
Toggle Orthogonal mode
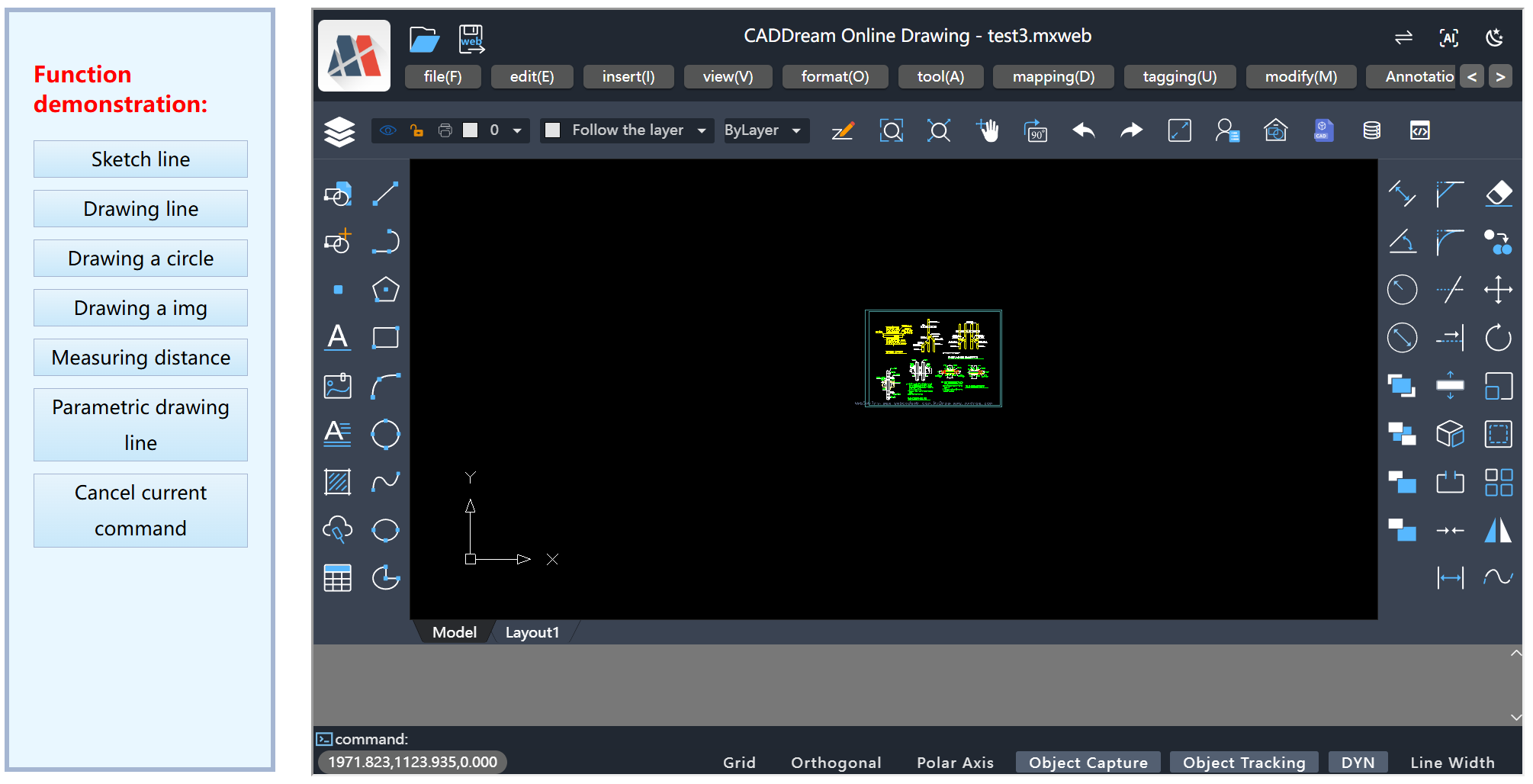pos(836,763)
